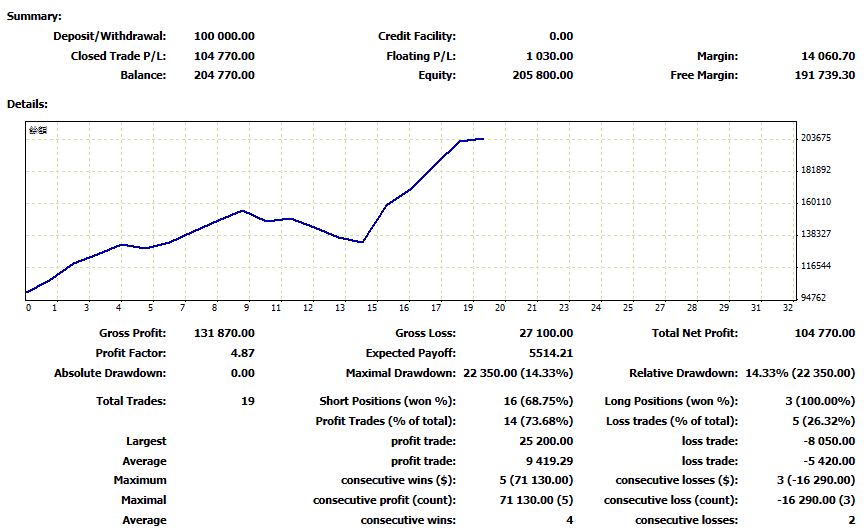The height and width of the screenshot is (530, 864).
Task: Click the Maximal Drawdown value
Action: coord(518,374)
